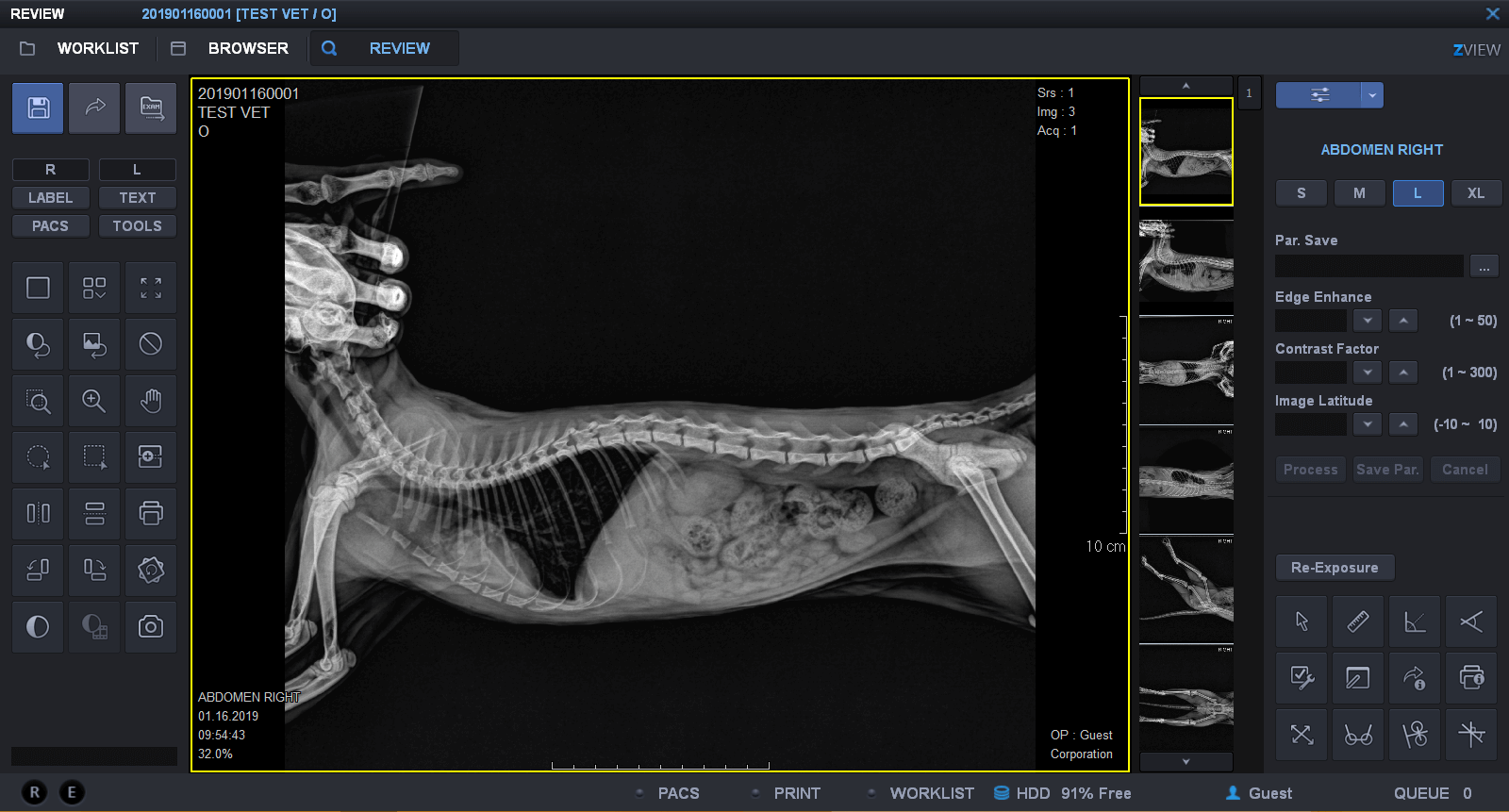This screenshot has height=812, width=1509.
Task: Toggle the L side marker
Action: click(x=137, y=170)
